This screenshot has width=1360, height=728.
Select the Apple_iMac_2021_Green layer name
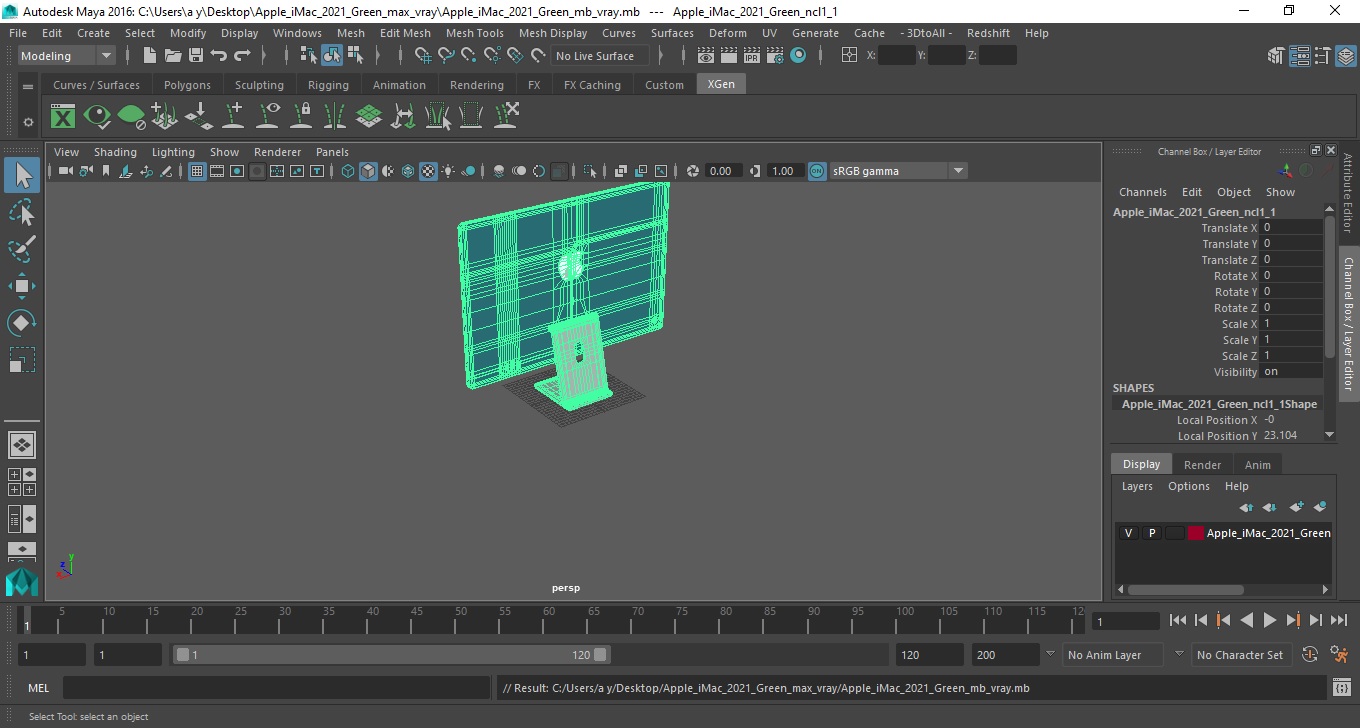click(1268, 533)
